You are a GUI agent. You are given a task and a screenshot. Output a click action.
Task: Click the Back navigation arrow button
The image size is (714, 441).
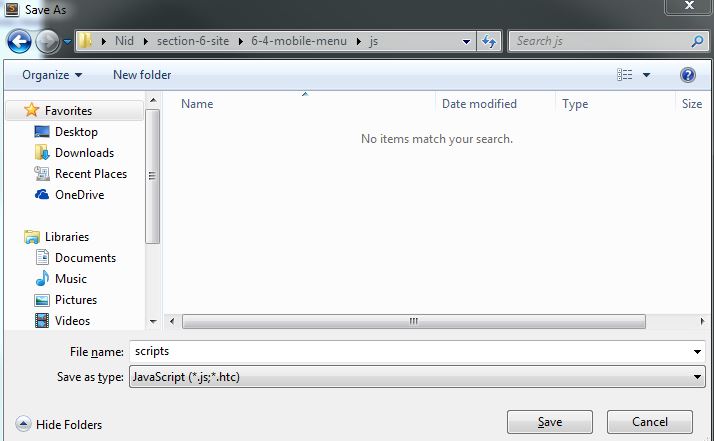[20, 42]
